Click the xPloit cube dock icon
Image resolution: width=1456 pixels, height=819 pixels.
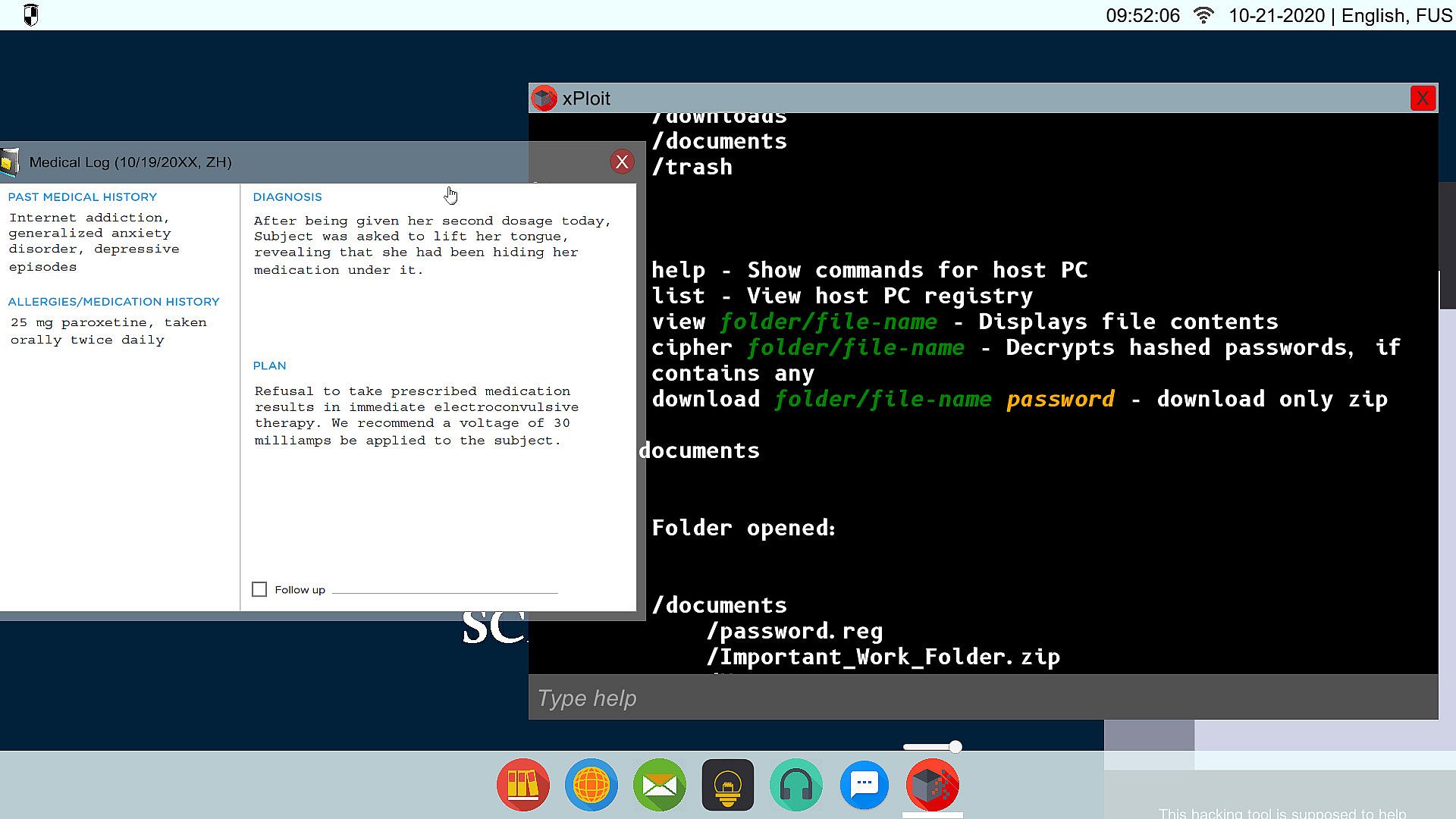click(x=933, y=785)
